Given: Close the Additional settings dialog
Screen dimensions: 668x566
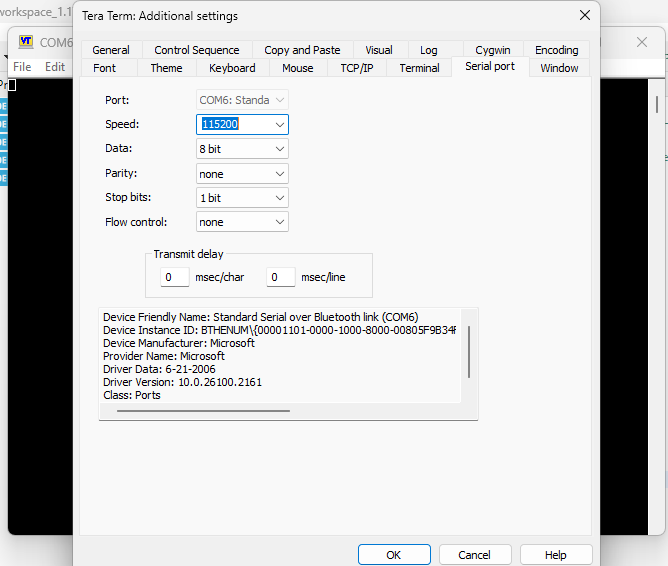Looking at the screenshot, I should click(584, 16).
